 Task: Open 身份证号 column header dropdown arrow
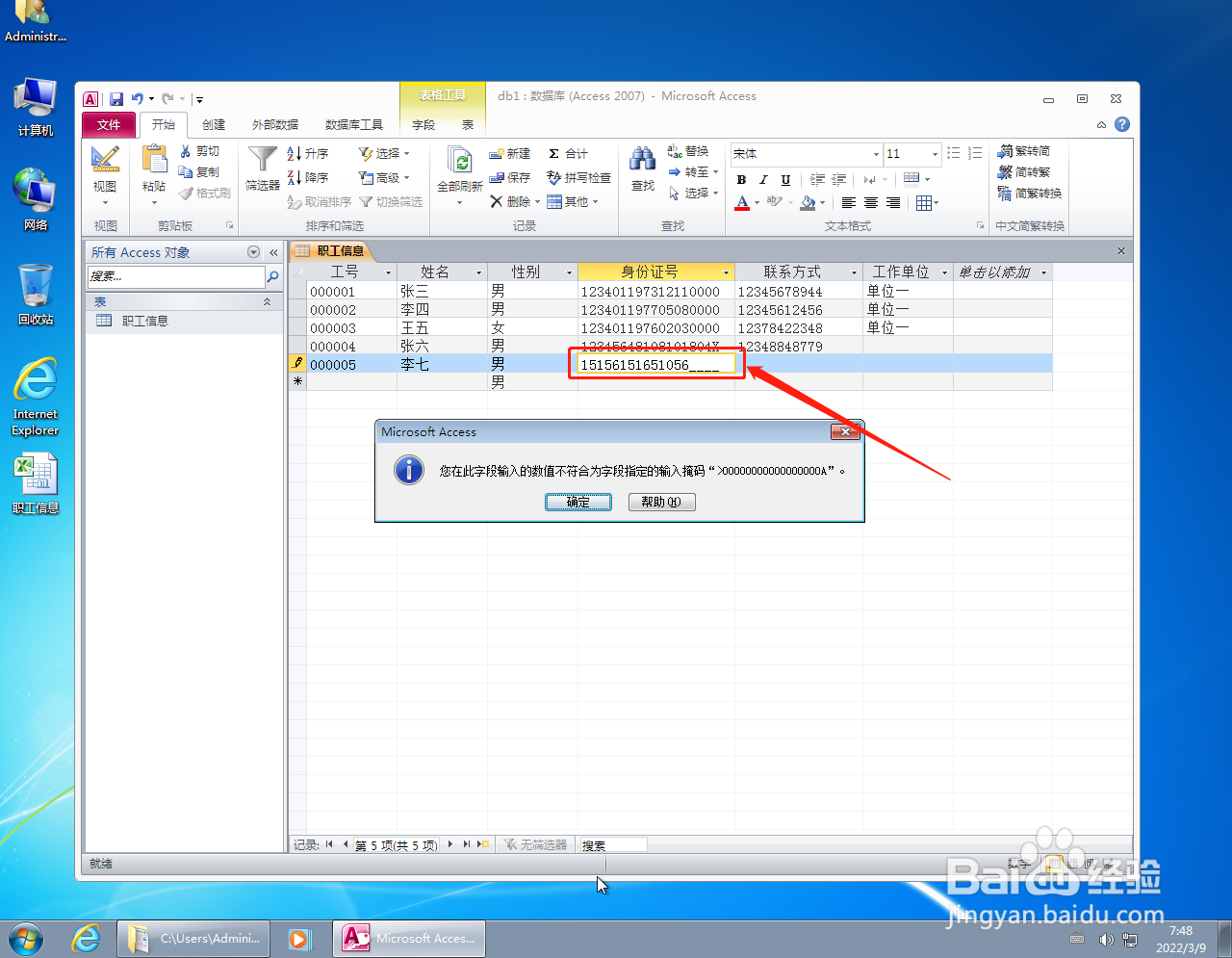726,272
